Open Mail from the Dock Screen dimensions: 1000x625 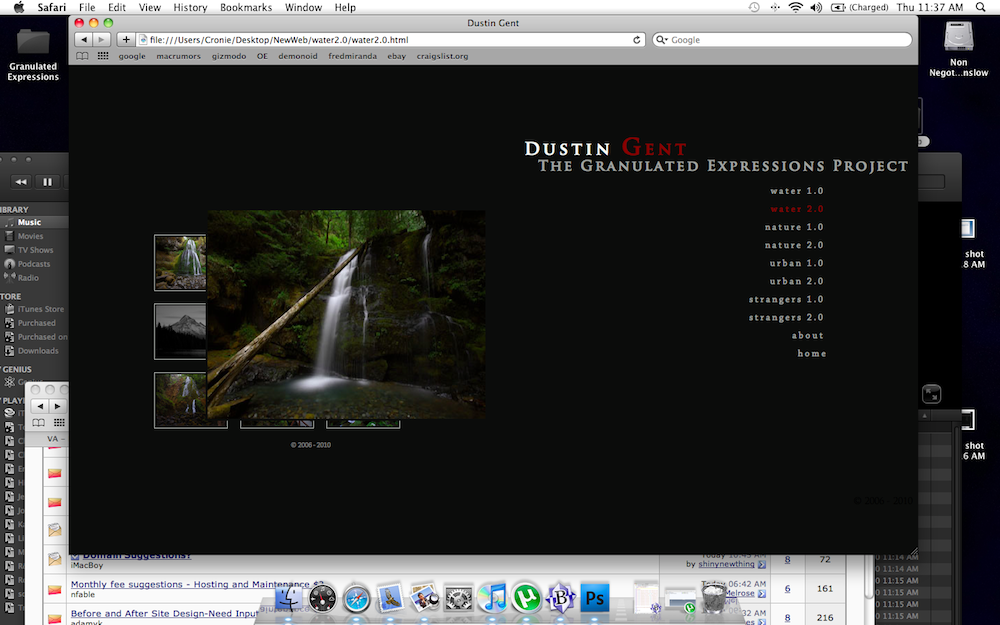[390, 598]
